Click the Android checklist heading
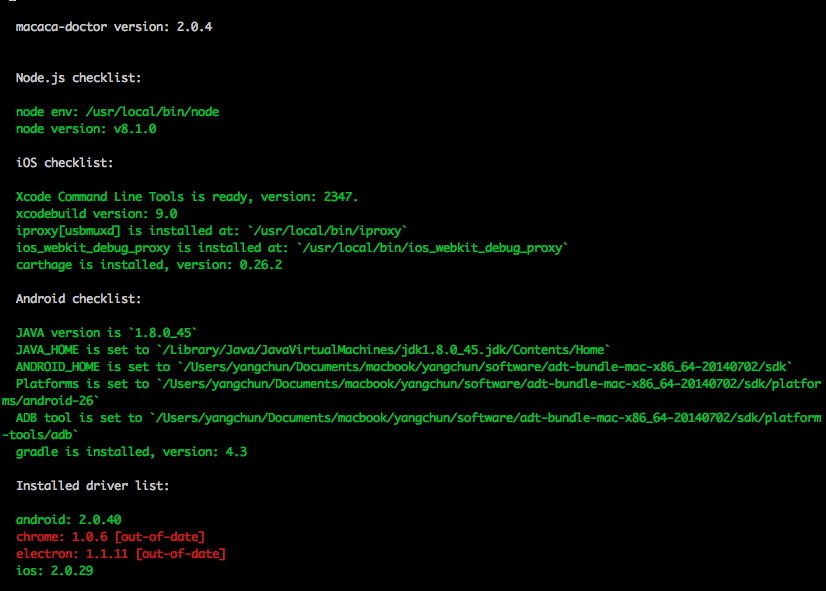This screenshot has height=591, width=826. click(x=78, y=299)
